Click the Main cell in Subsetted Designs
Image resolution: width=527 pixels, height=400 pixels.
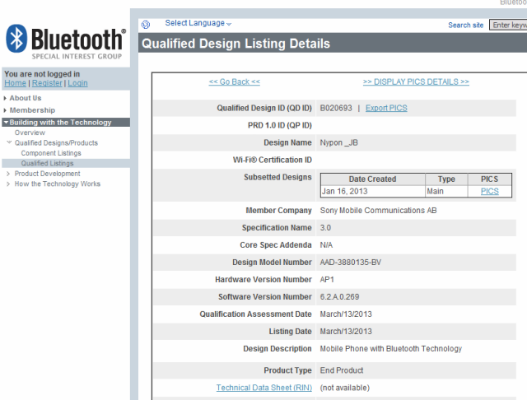[446, 191]
